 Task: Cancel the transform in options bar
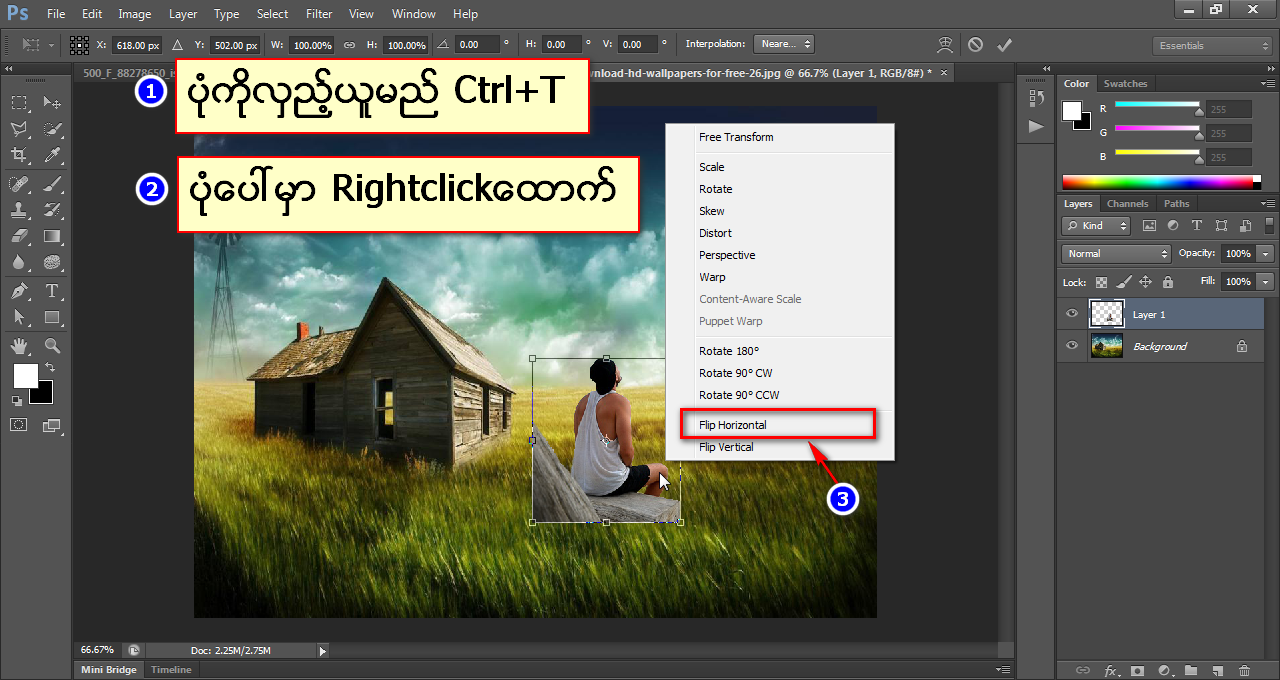[975, 45]
